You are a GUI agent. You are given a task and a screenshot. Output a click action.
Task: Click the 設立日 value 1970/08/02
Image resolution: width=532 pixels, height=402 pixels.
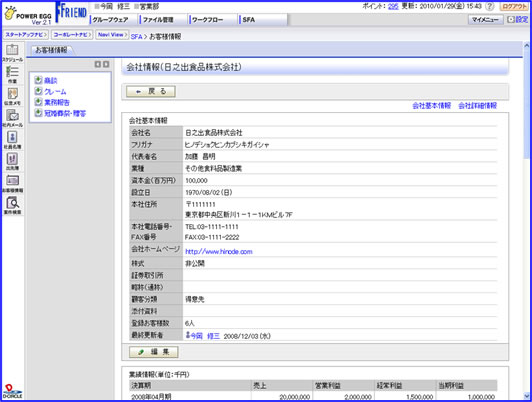click(208, 192)
